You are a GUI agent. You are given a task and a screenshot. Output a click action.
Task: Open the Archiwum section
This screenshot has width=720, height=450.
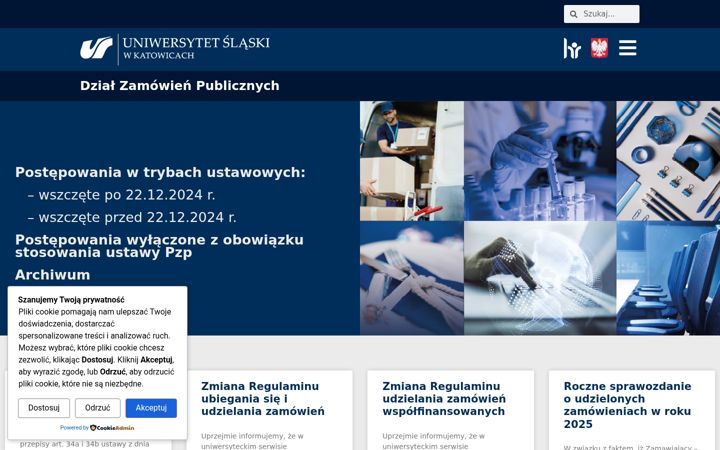pyautogui.click(x=52, y=275)
